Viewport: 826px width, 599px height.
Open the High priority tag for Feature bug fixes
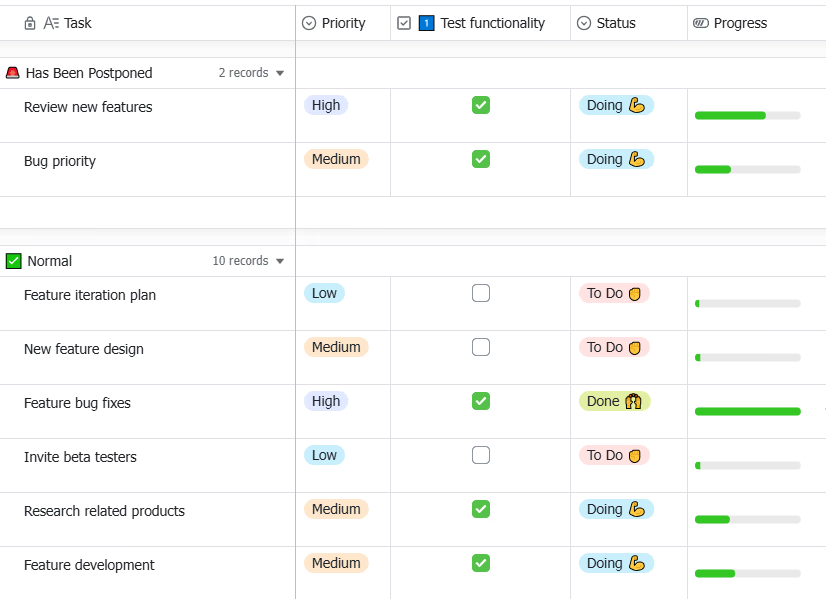point(326,401)
